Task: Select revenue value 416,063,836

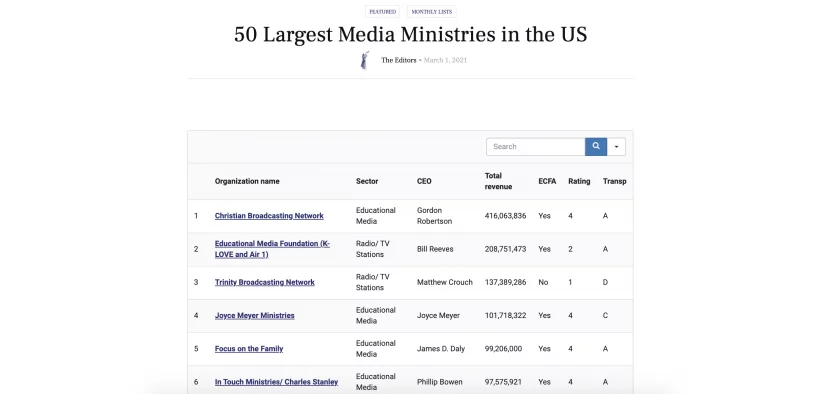Action: click(505, 216)
